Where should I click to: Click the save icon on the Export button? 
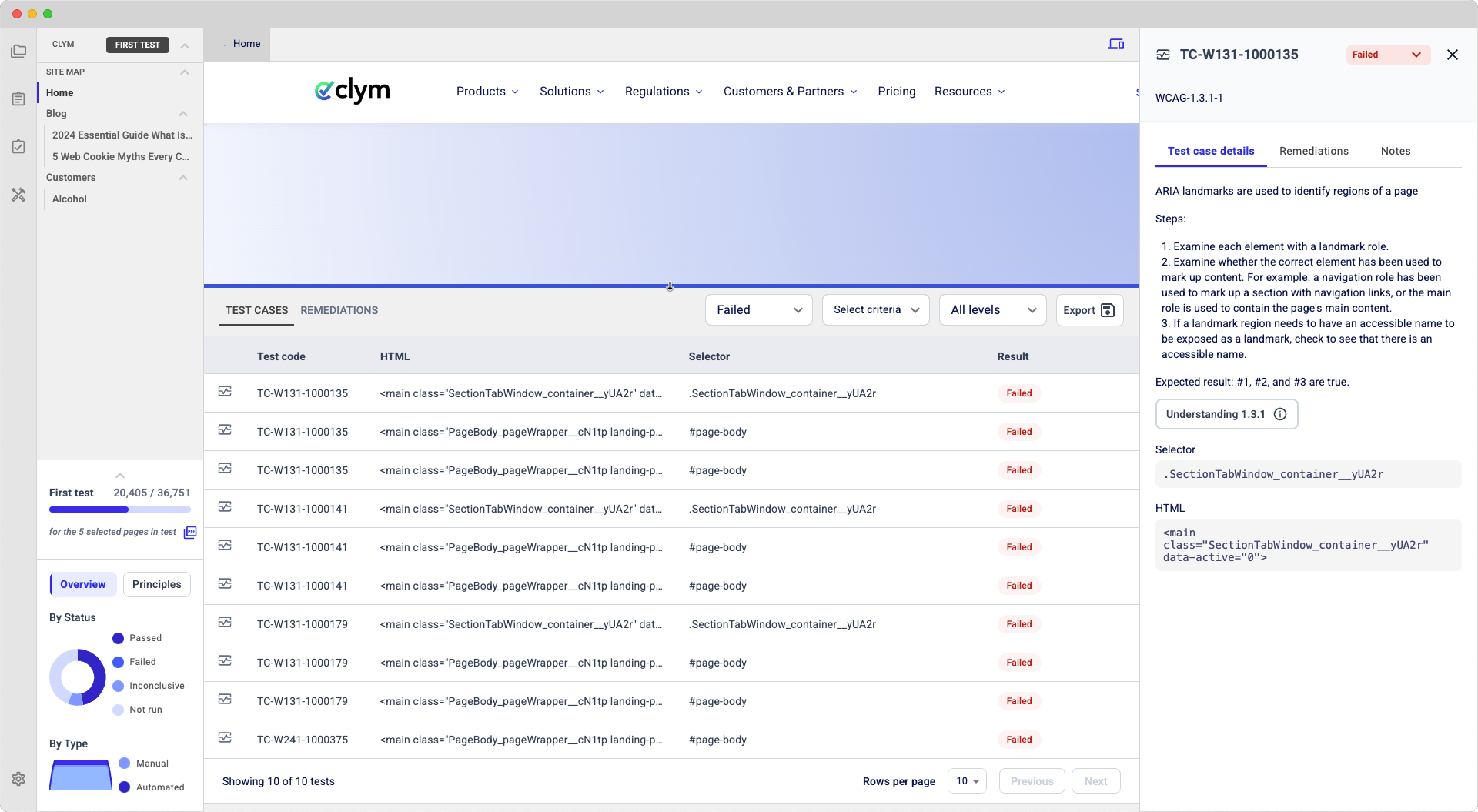pyautogui.click(x=1108, y=310)
